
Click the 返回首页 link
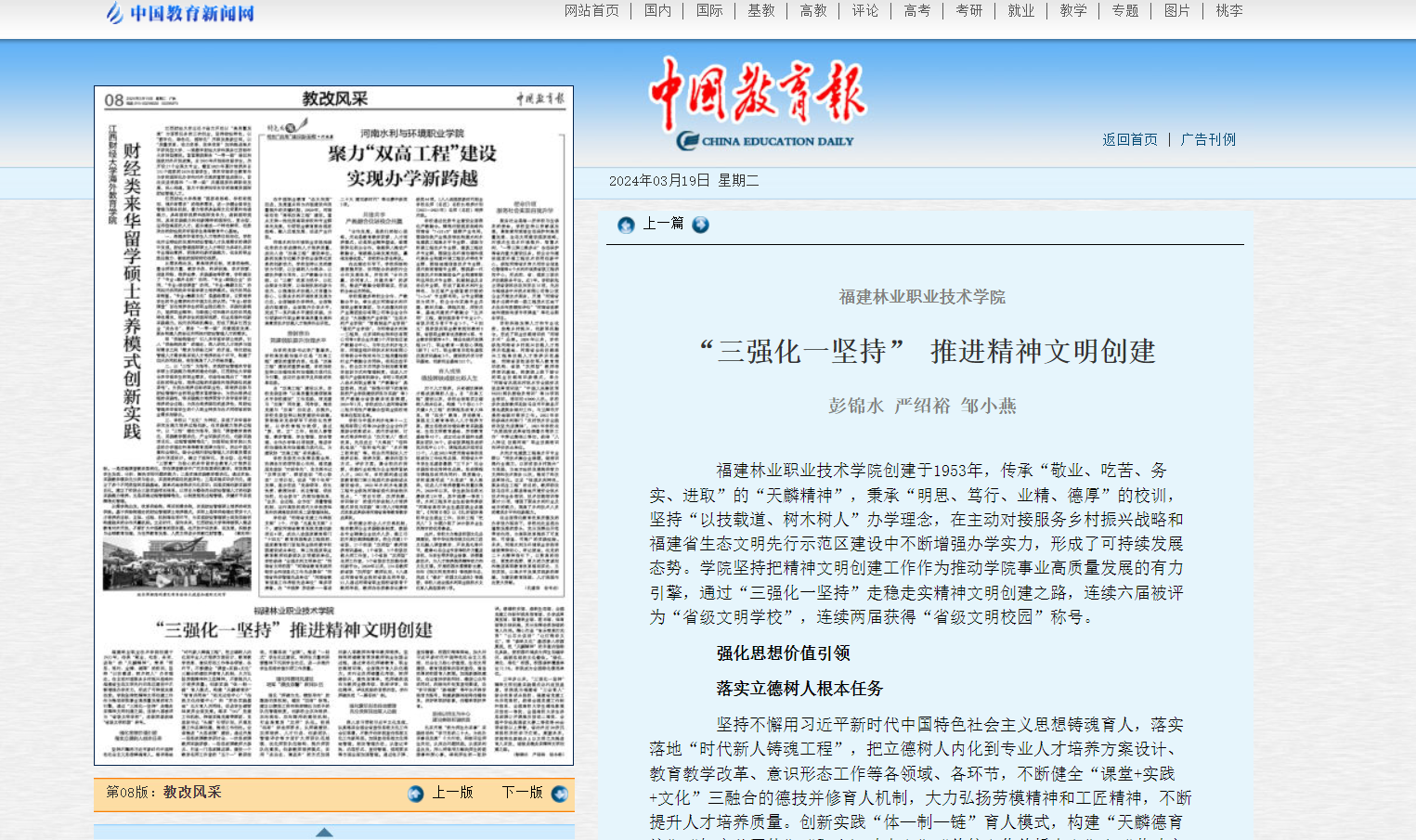pyautogui.click(x=1130, y=139)
